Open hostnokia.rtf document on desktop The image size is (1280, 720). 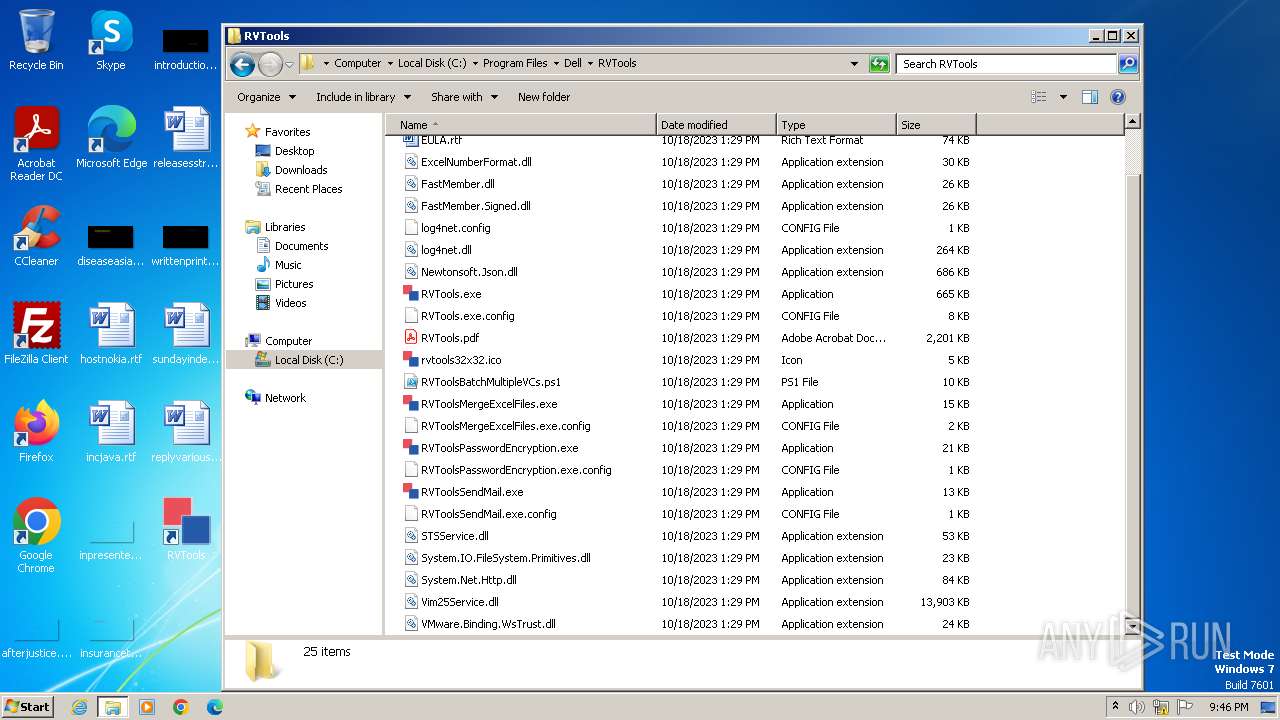pyautogui.click(x=111, y=334)
